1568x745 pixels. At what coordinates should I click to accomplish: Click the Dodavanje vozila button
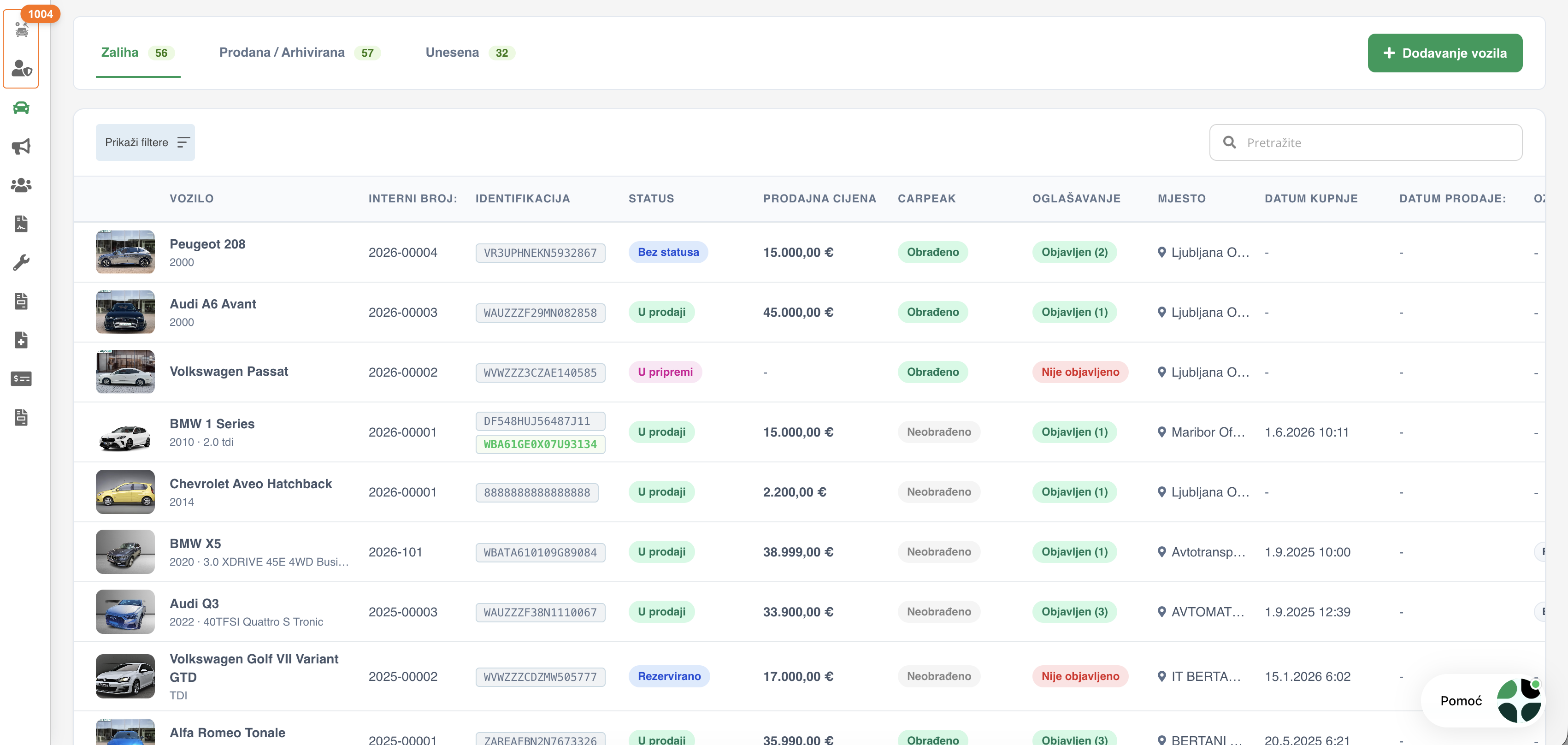coord(1444,53)
